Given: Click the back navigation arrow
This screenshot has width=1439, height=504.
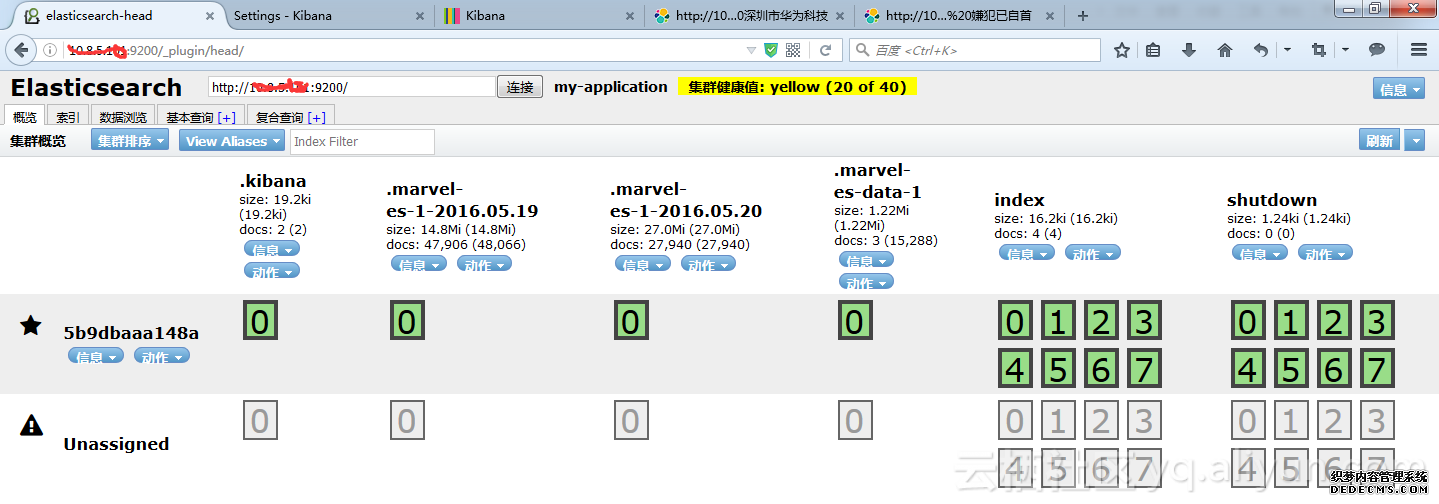Looking at the screenshot, I should tap(21, 50).
